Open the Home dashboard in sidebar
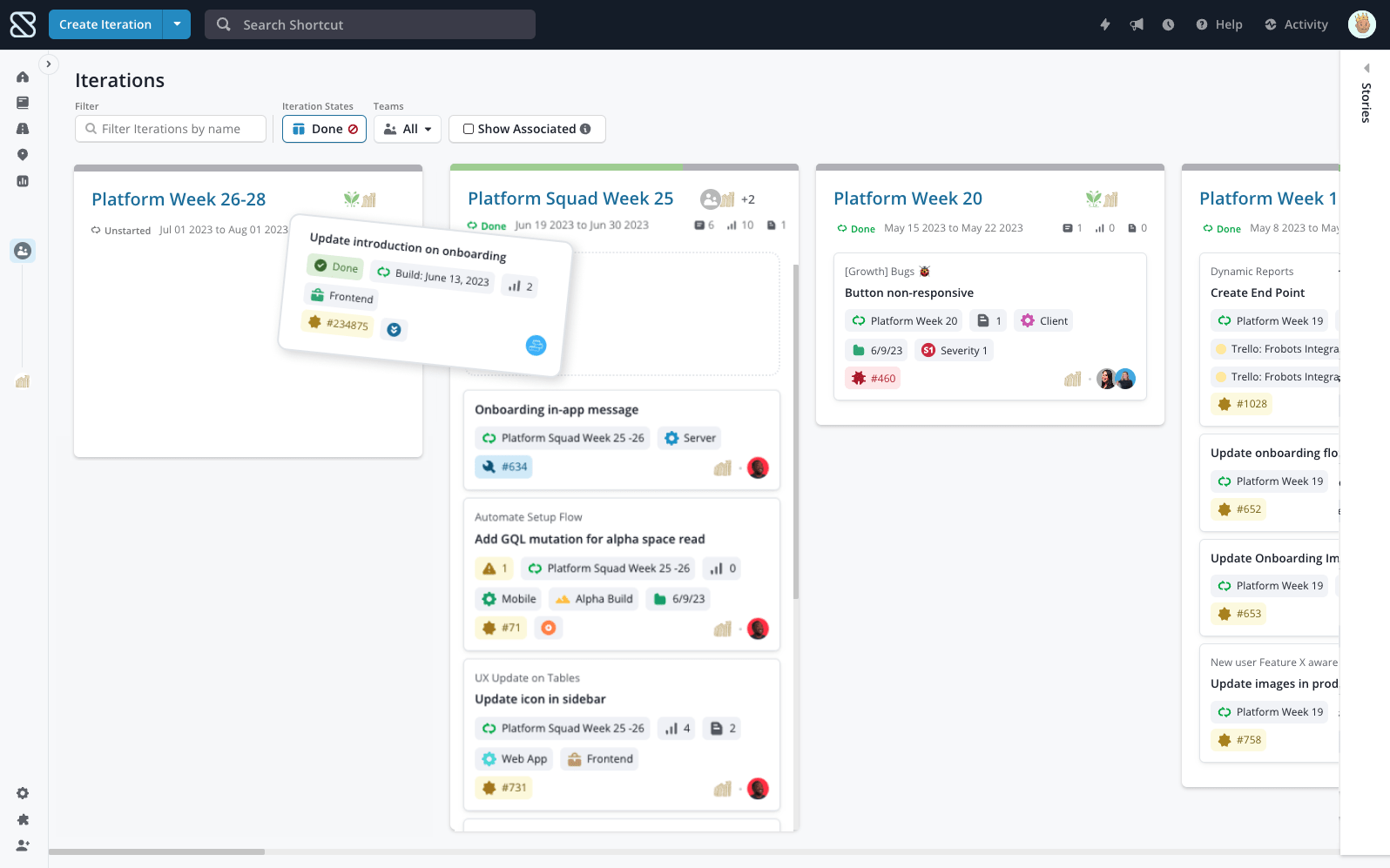Image resolution: width=1390 pixels, height=868 pixels. (x=23, y=77)
